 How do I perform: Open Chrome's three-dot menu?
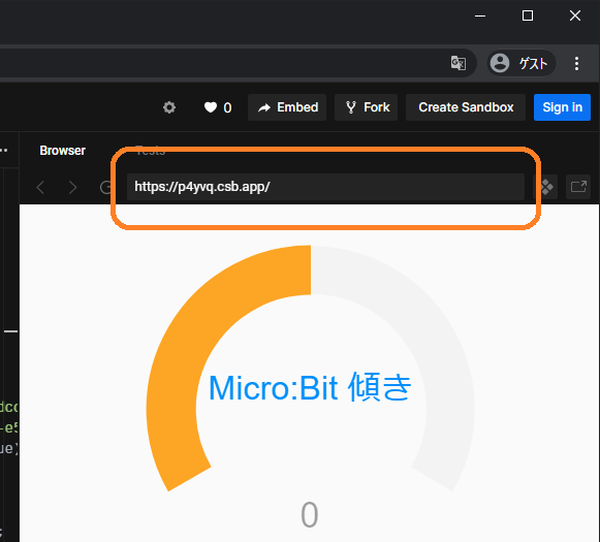coord(576,63)
